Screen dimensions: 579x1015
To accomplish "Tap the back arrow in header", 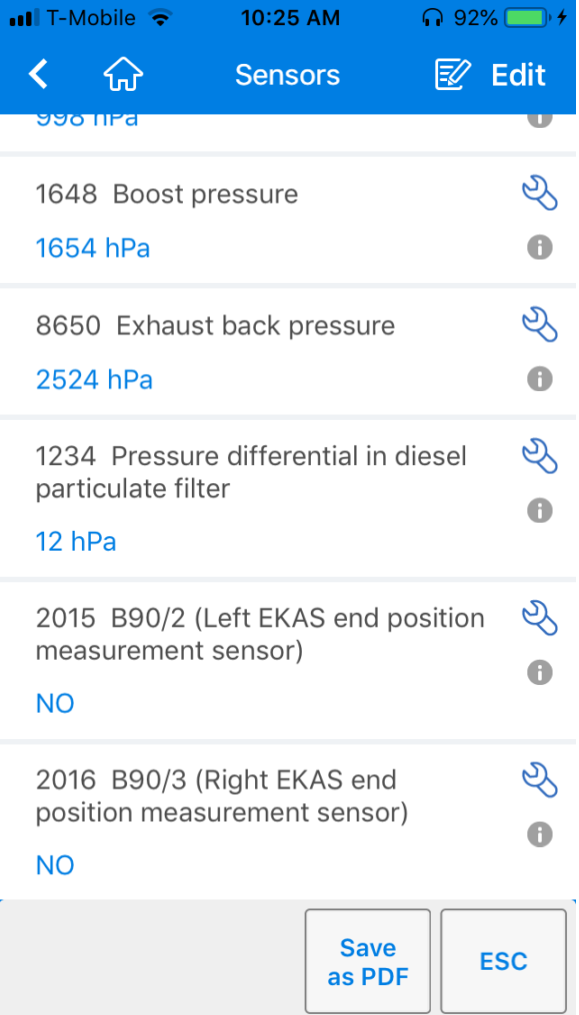I will 38,75.
